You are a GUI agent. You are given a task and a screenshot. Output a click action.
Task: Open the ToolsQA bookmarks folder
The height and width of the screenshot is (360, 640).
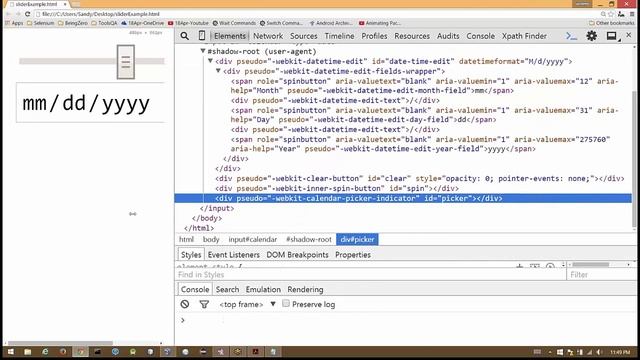[104, 23]
